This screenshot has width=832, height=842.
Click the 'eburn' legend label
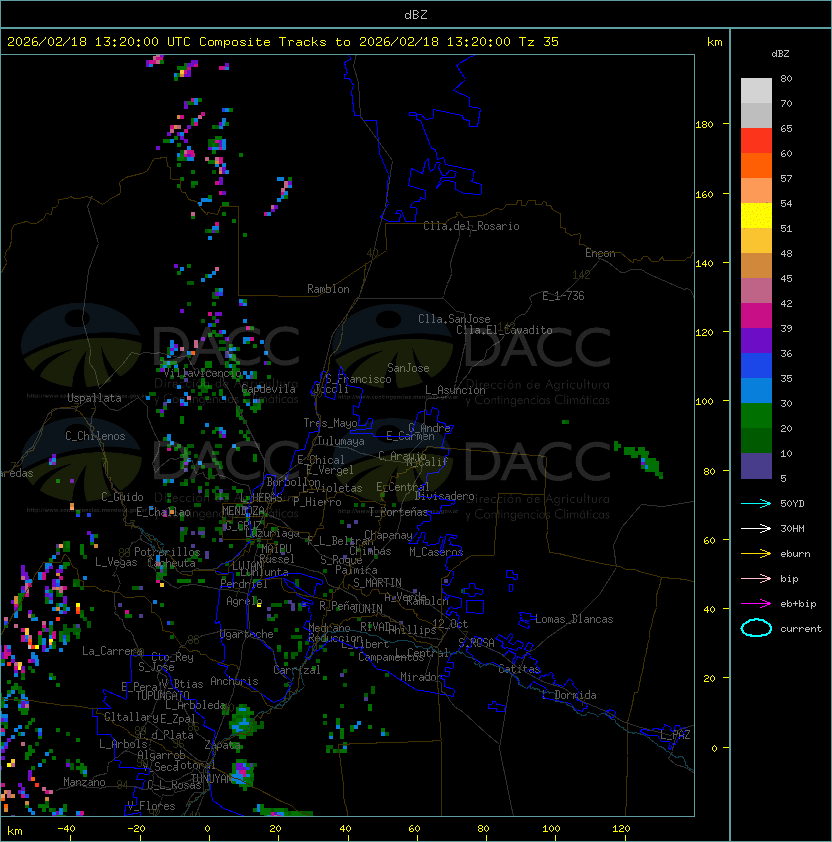pos(795,553)
